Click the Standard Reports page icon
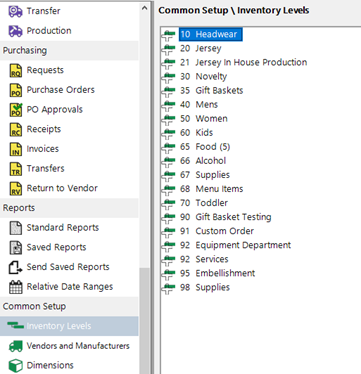The height and width of the screenshot is (374, 361). point(15,228)
